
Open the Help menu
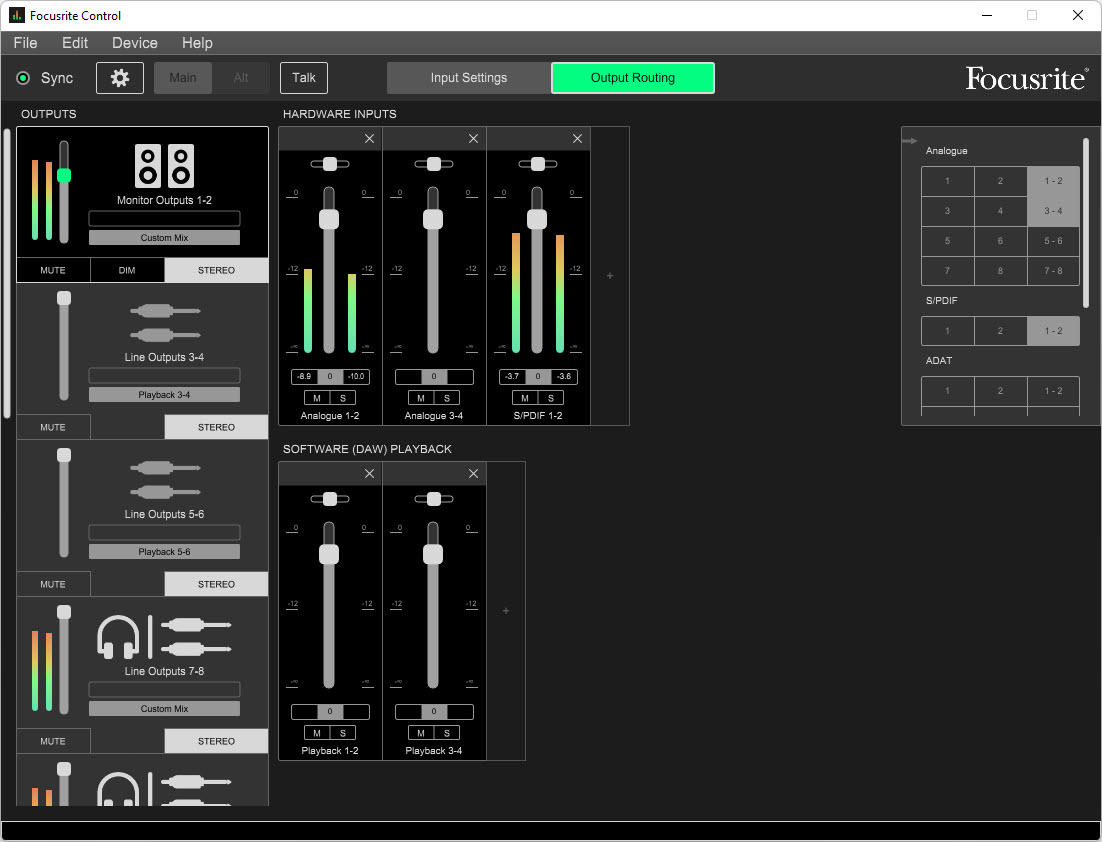(197, 43)
